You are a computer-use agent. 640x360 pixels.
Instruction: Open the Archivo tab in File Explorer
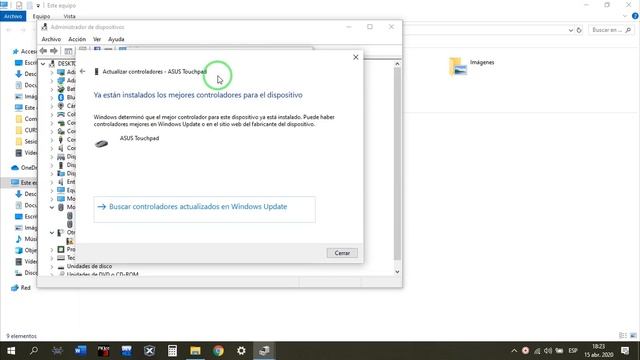click(x=13, y=16)
